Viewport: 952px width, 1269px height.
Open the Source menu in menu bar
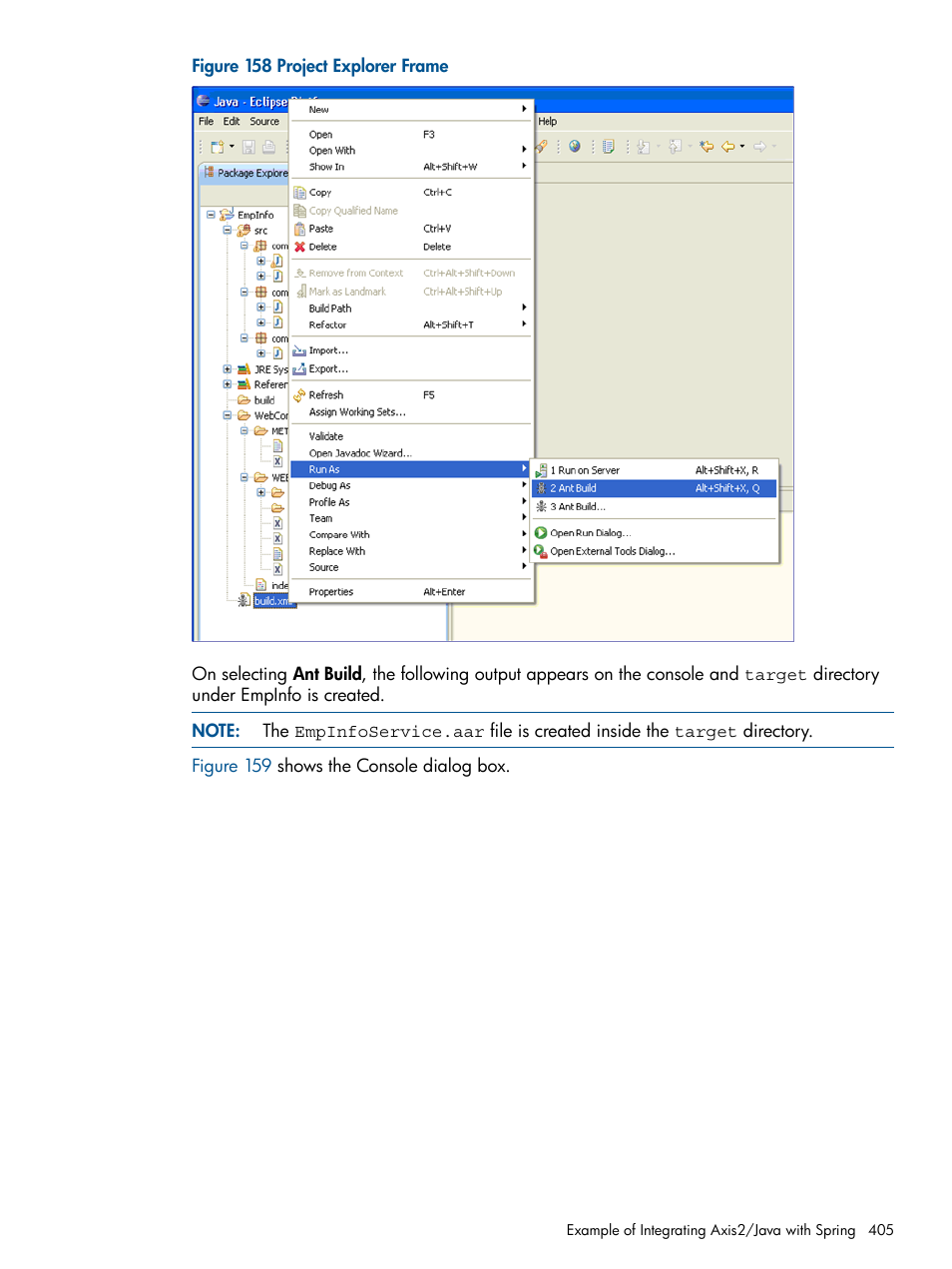pyautogui.click(x=264, y=122)
